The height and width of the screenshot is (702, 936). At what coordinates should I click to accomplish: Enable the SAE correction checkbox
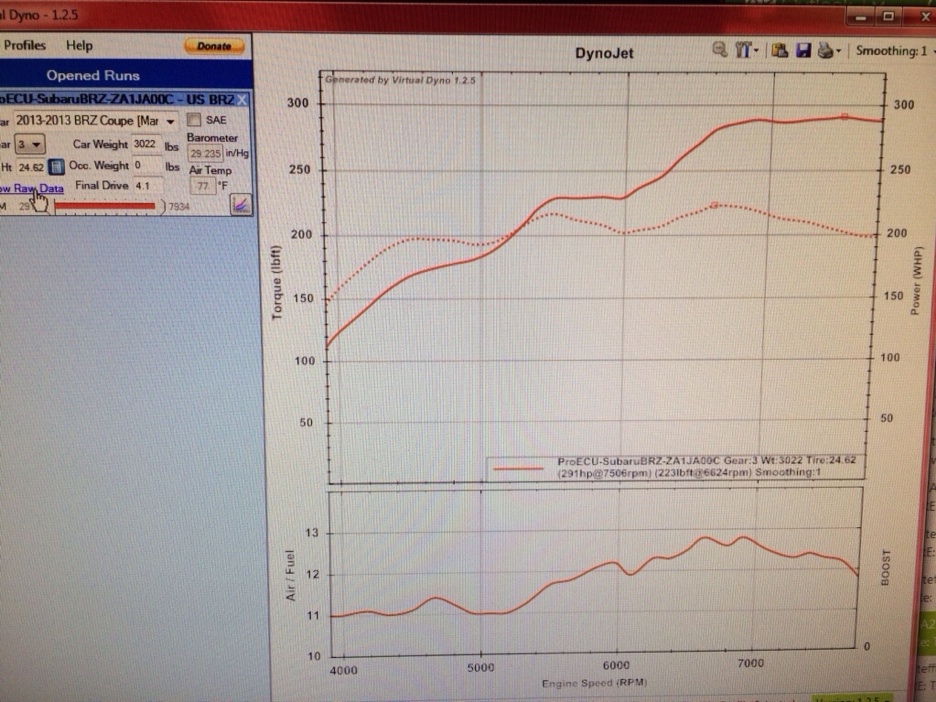[194, 121]
